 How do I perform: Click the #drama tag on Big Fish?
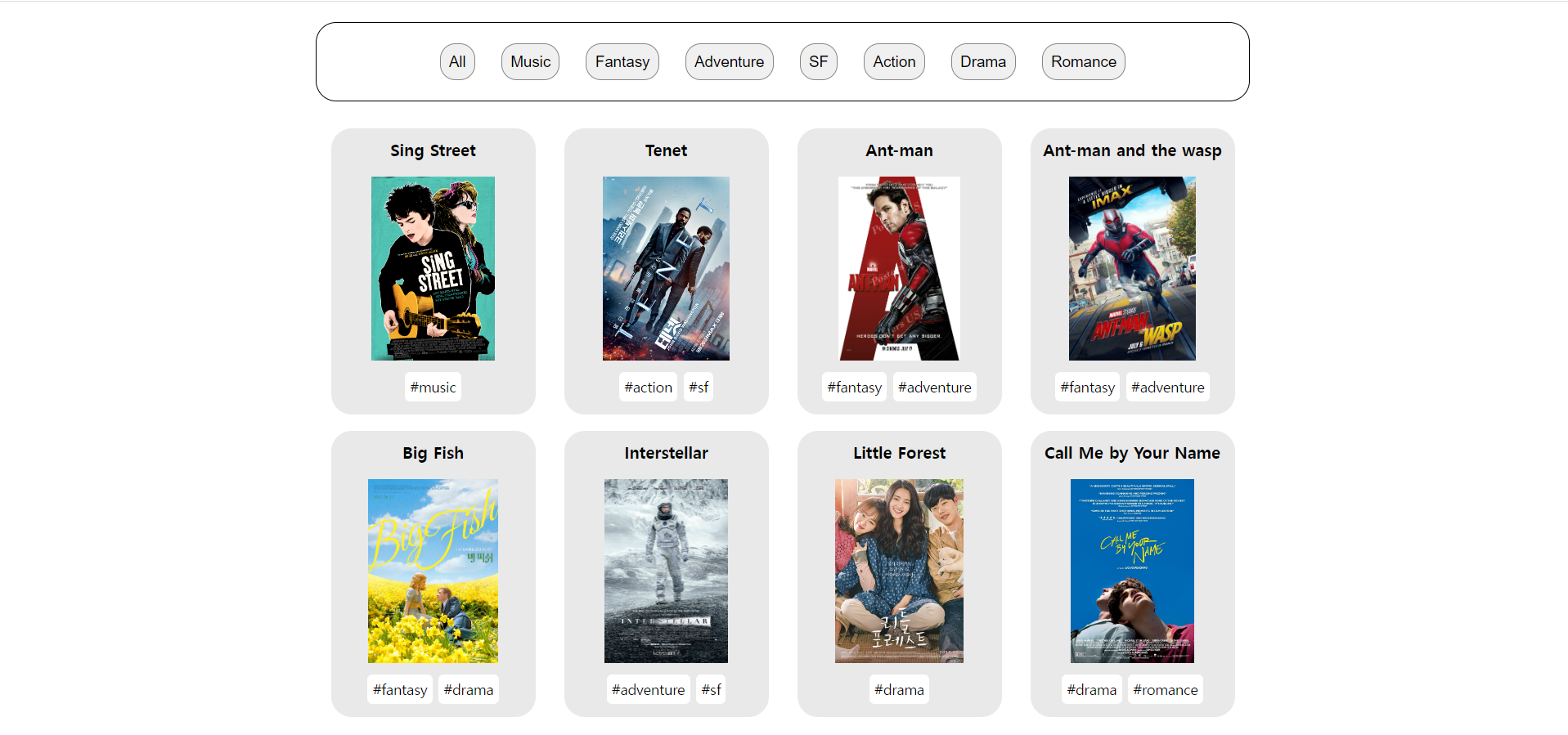coord(469,689)
